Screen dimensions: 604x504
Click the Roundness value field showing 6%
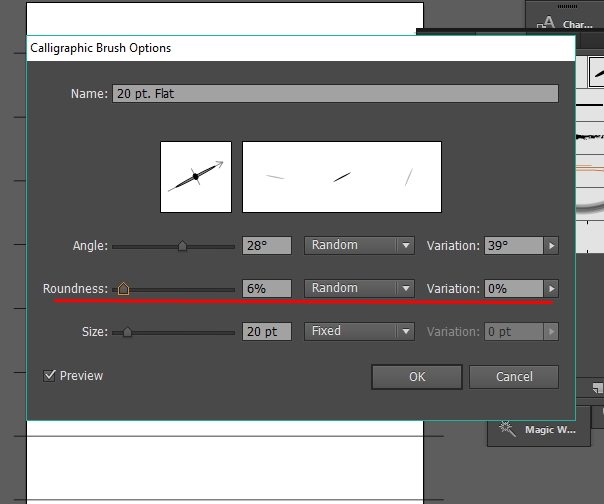[267, 289]
